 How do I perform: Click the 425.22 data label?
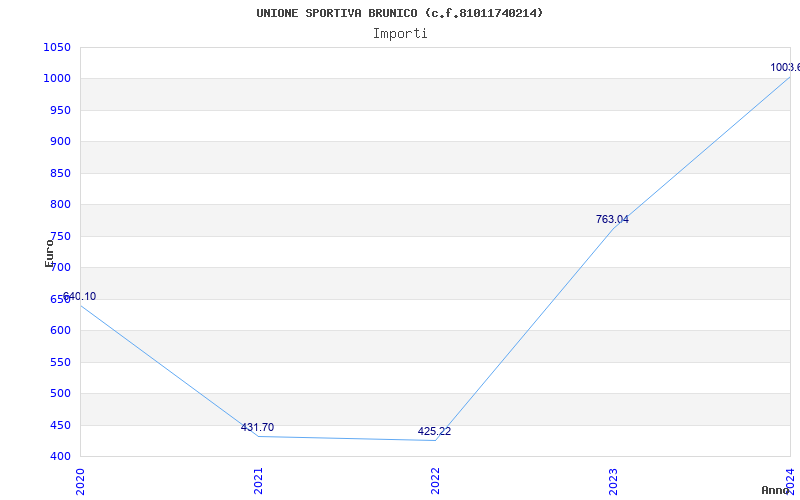[x=434, y=432]
